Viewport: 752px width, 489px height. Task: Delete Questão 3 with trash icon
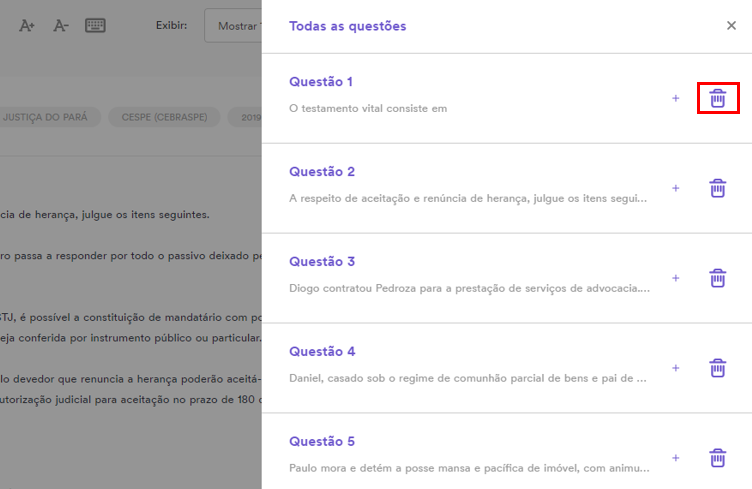tap(717, 278)
